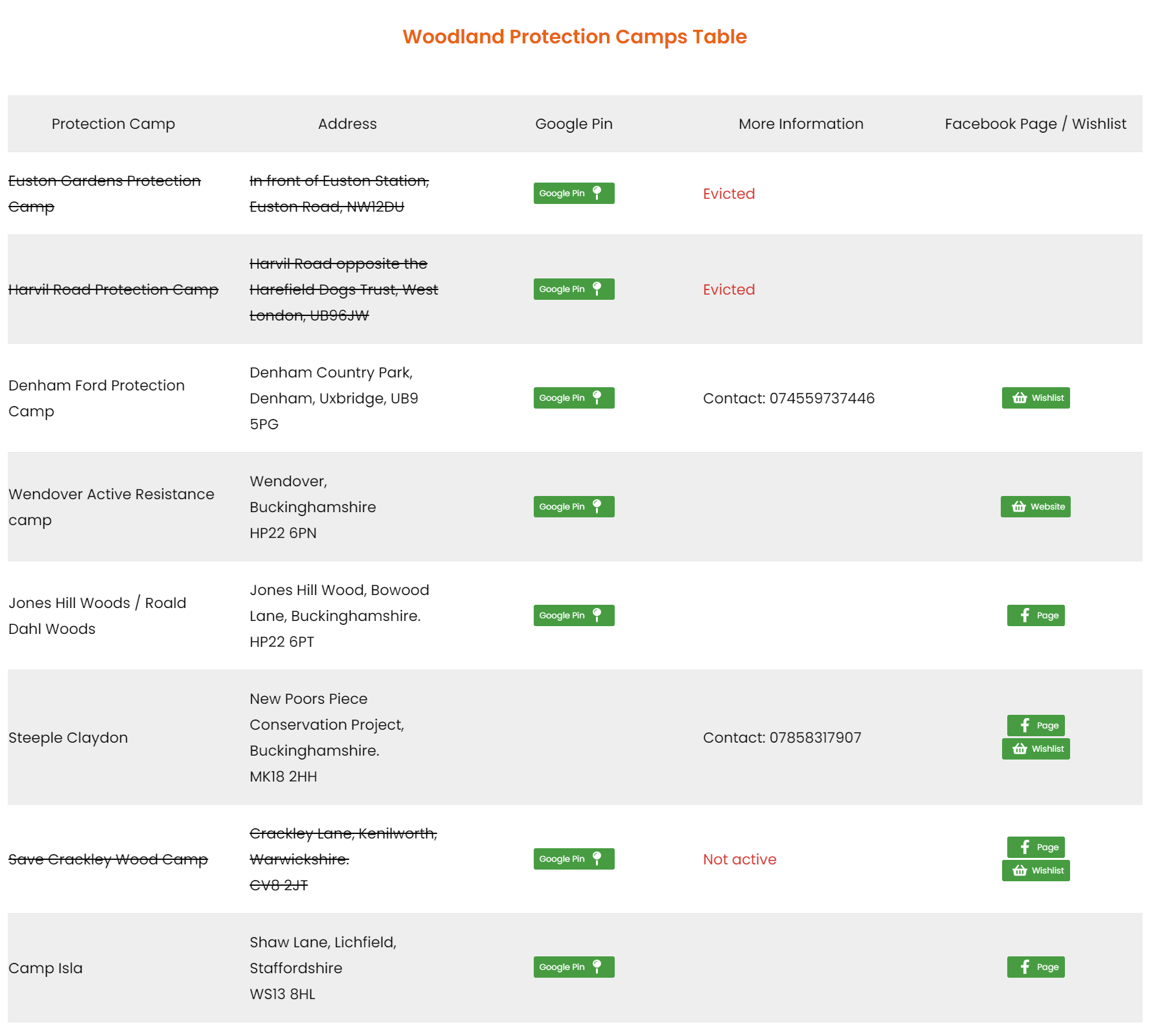Click map pin icon in Crackley Wood row
The height and width of the screenshot is (1036, 1153).
pos(597,859)
